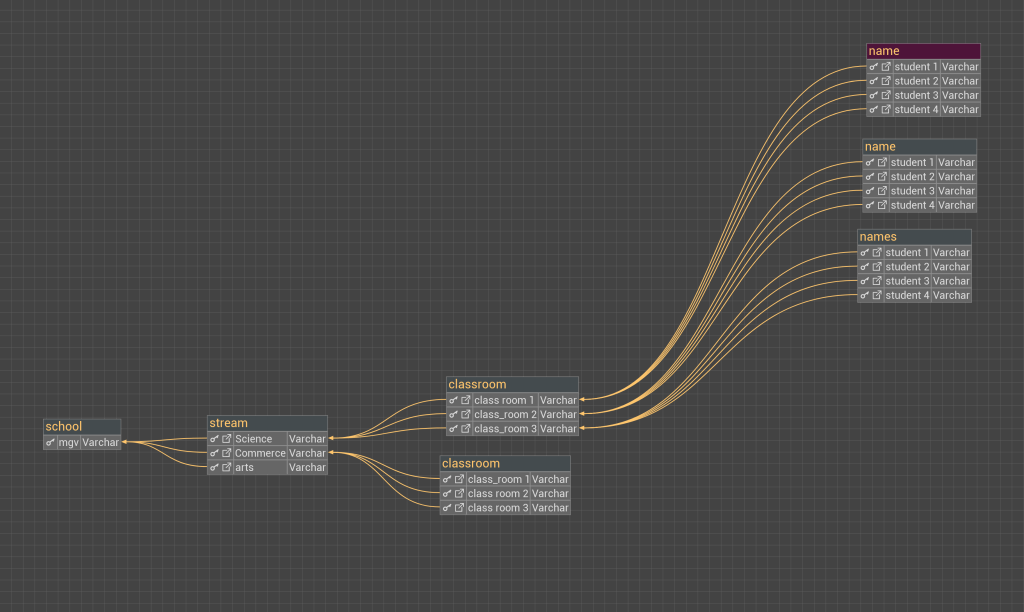Click the key icon beside "class room 3" row

pos(447,508)
